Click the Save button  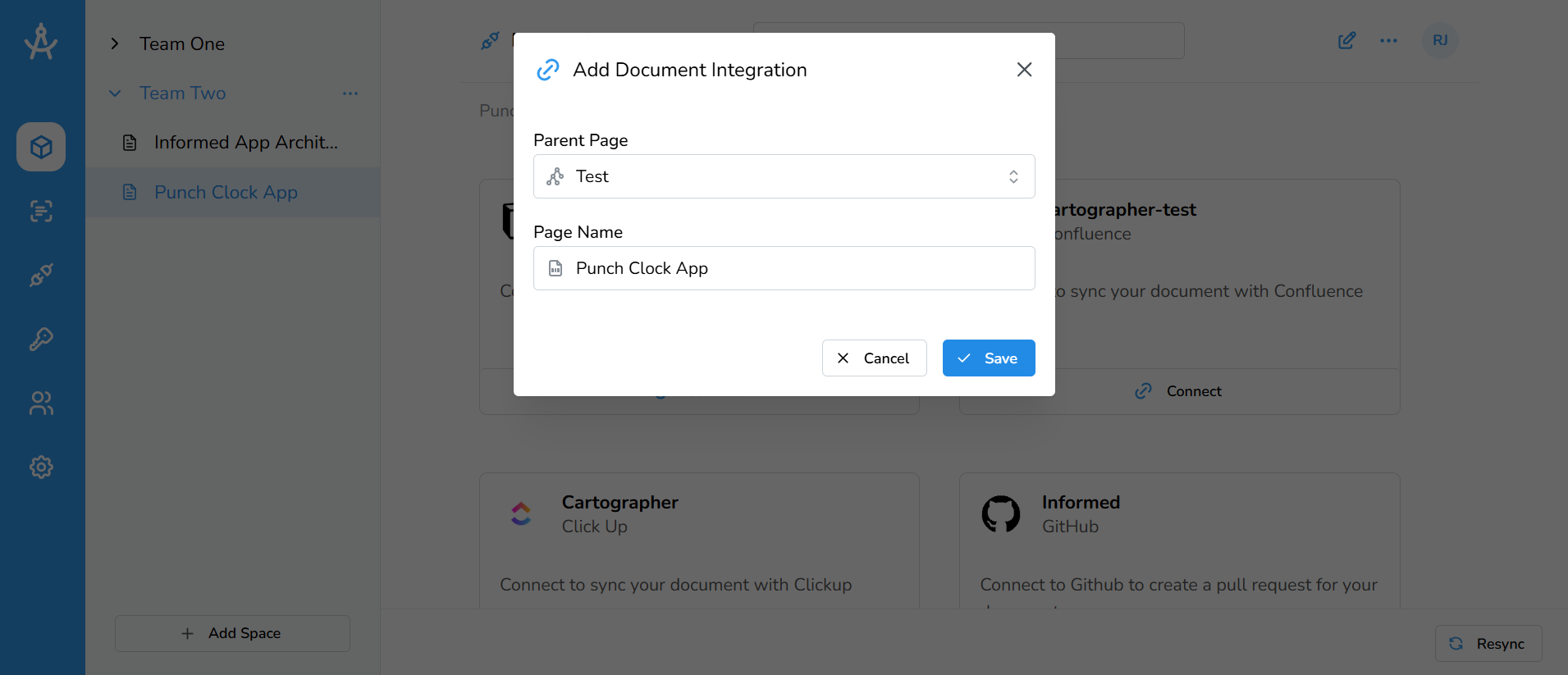[989, 358]
